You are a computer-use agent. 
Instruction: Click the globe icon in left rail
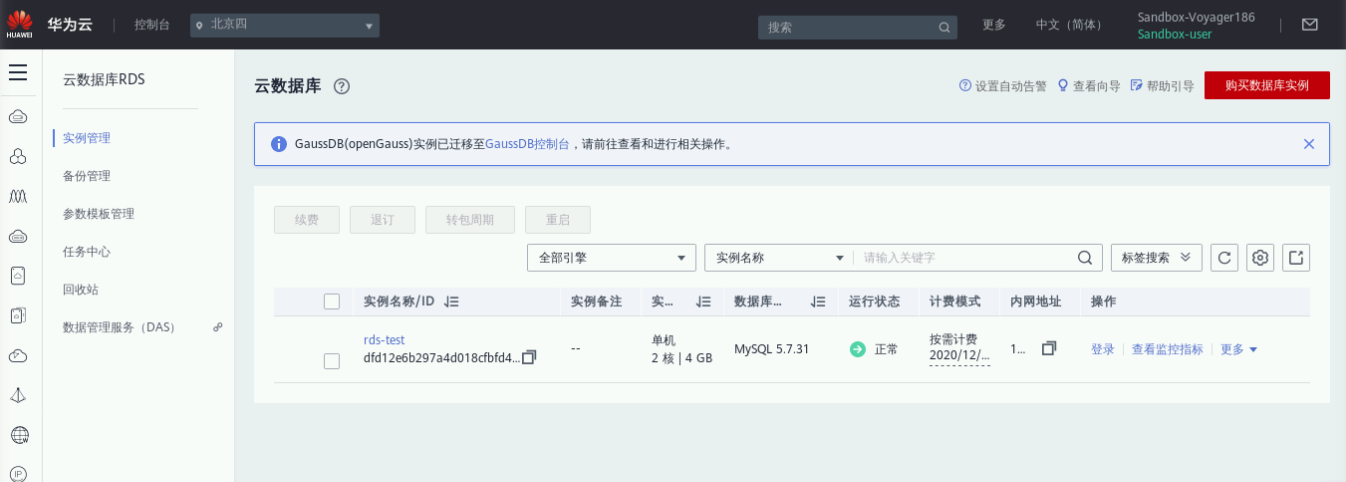(x=18, y=435)
